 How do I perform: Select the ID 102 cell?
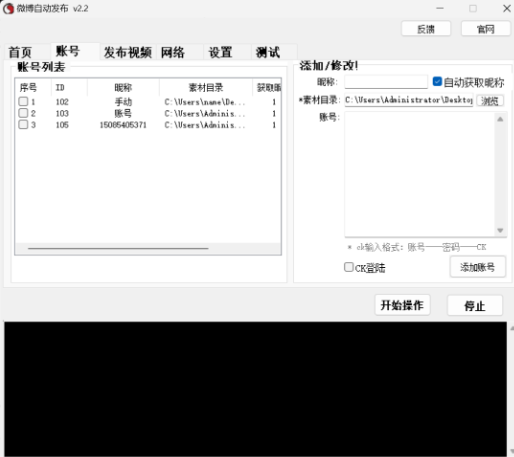62,102
